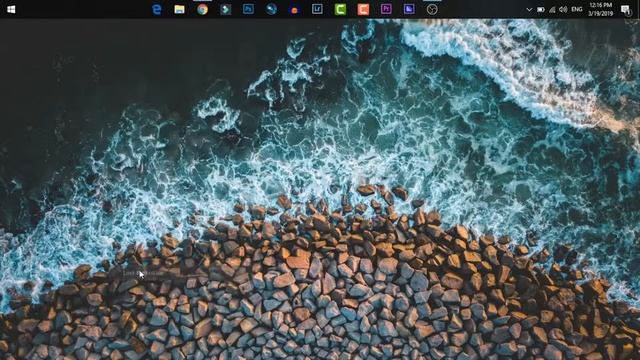
Task: Switch to Google Chrome on the taskbar
Action: click(x=202, y=9)
